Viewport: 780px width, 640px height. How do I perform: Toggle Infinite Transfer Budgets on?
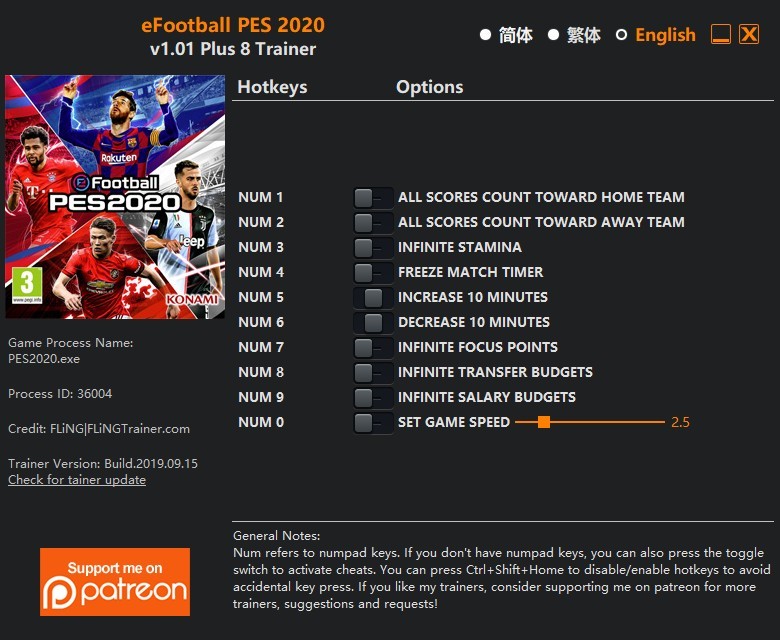click(373, 372)
